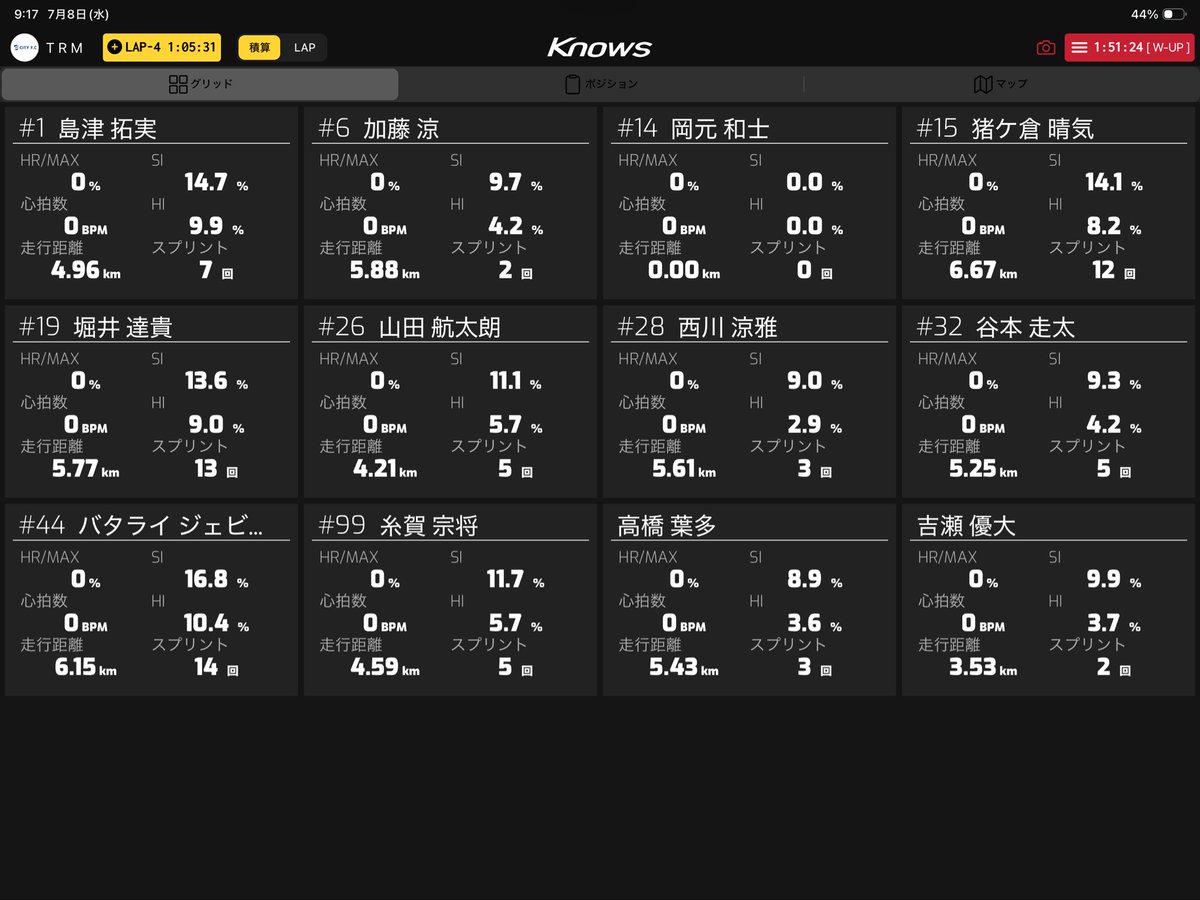Image resolution: width=1200 pixels, height=900 pixels.
Task: Open player card #32 谷本 走太
Action: [1048, 401]
